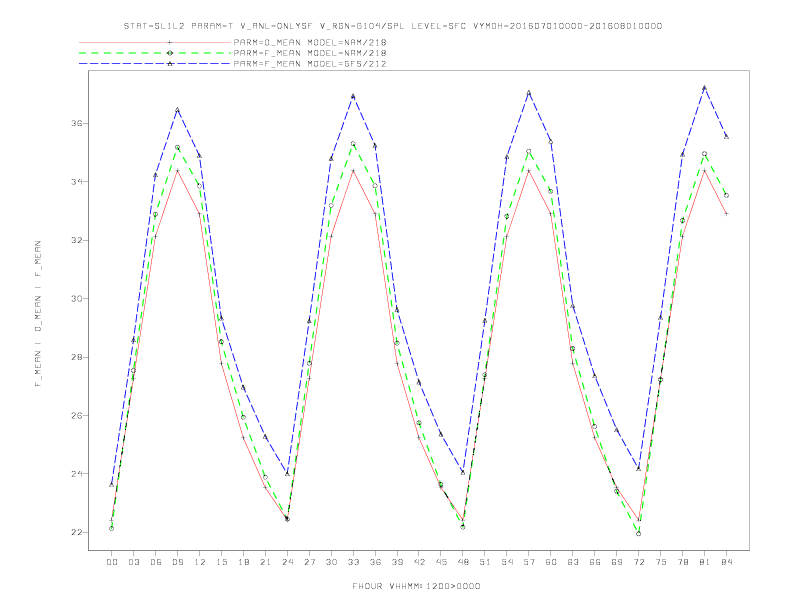The height and width of the screenshot is (612, 792).
Task: Click x-axis forecast hour 69
Action: click(x=617, y=562)
